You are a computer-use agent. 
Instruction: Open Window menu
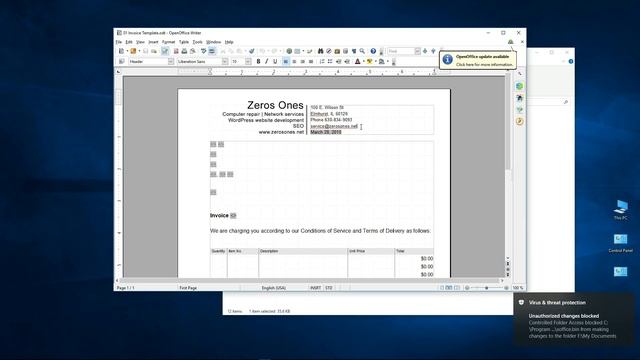[213, 42]
